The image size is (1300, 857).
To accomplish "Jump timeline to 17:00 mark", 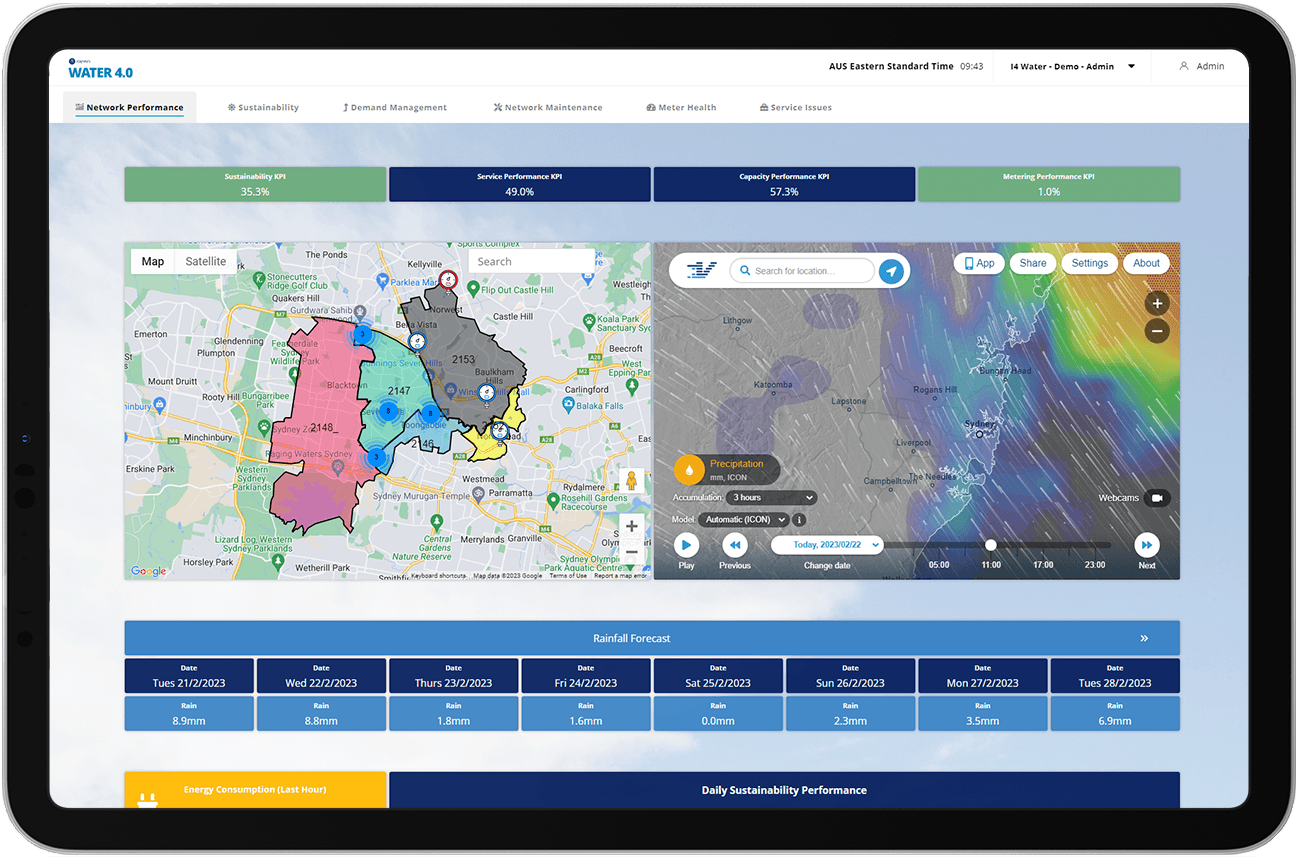I will click(x=1043, y=565).
